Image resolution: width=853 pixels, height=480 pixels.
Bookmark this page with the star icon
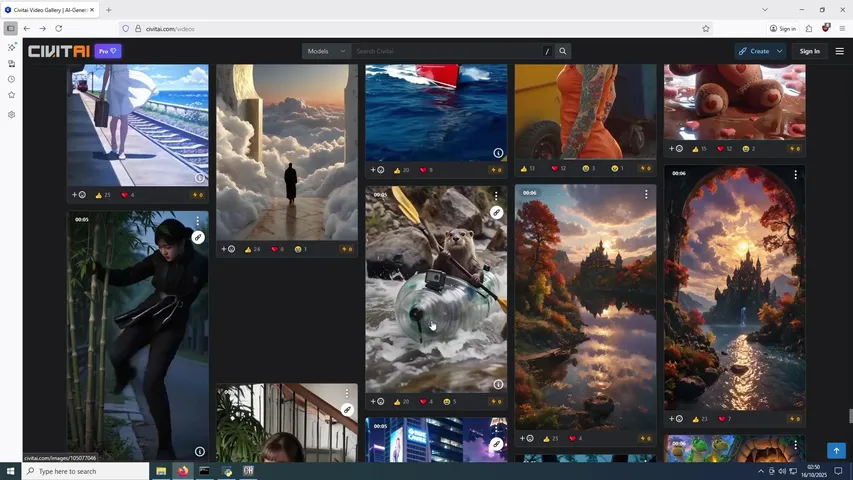pos(706,28)
